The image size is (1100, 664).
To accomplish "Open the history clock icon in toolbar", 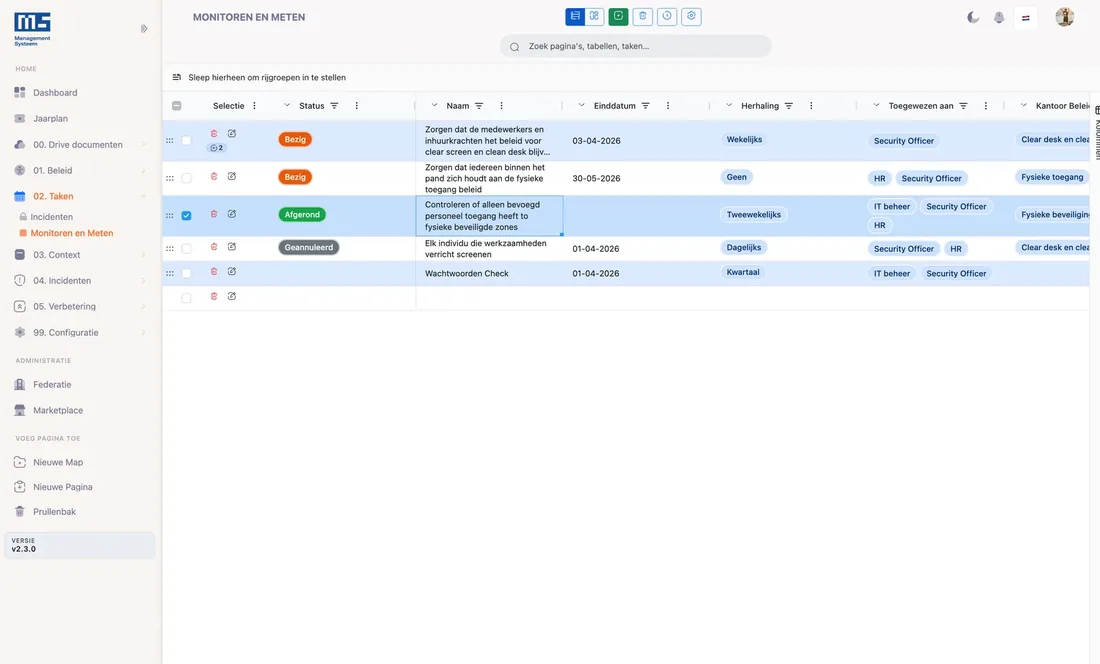I will click(x=667, y=16).
